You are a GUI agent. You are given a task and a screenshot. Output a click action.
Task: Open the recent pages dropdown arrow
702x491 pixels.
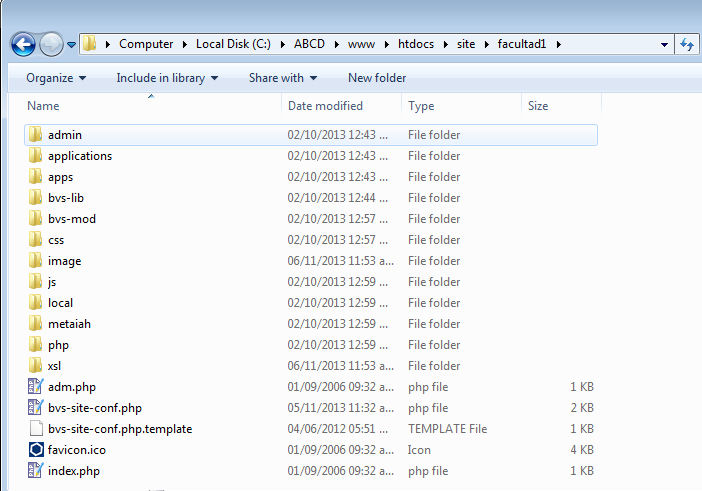(72, 45)
